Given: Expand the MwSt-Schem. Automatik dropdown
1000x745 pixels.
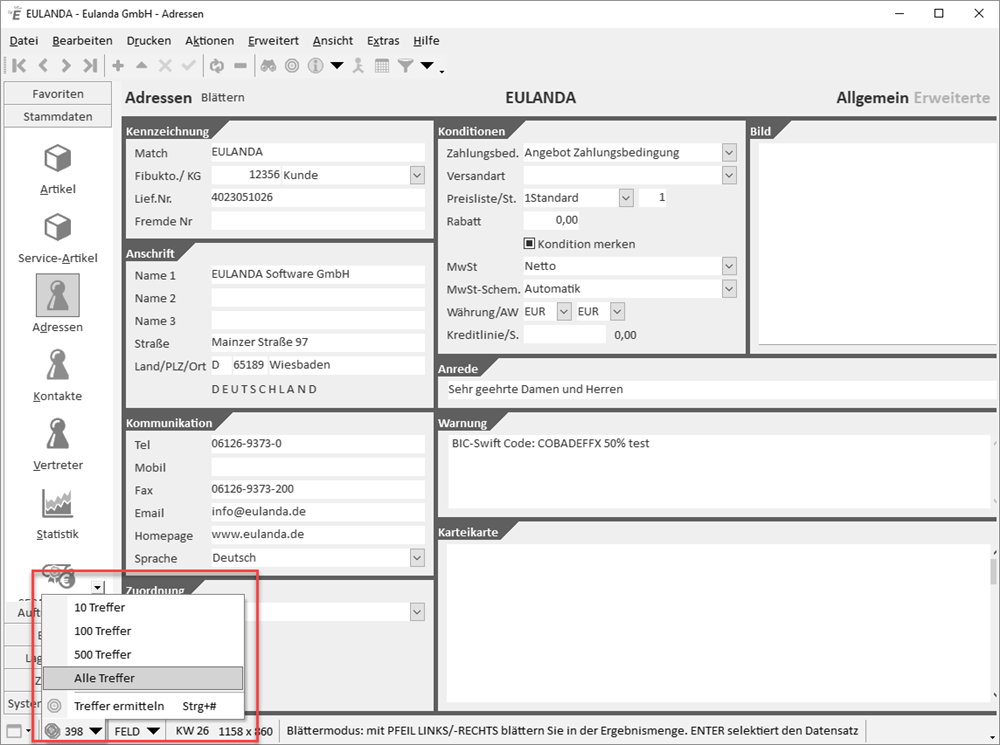Looking at the screenshot, I should [729, 289].
